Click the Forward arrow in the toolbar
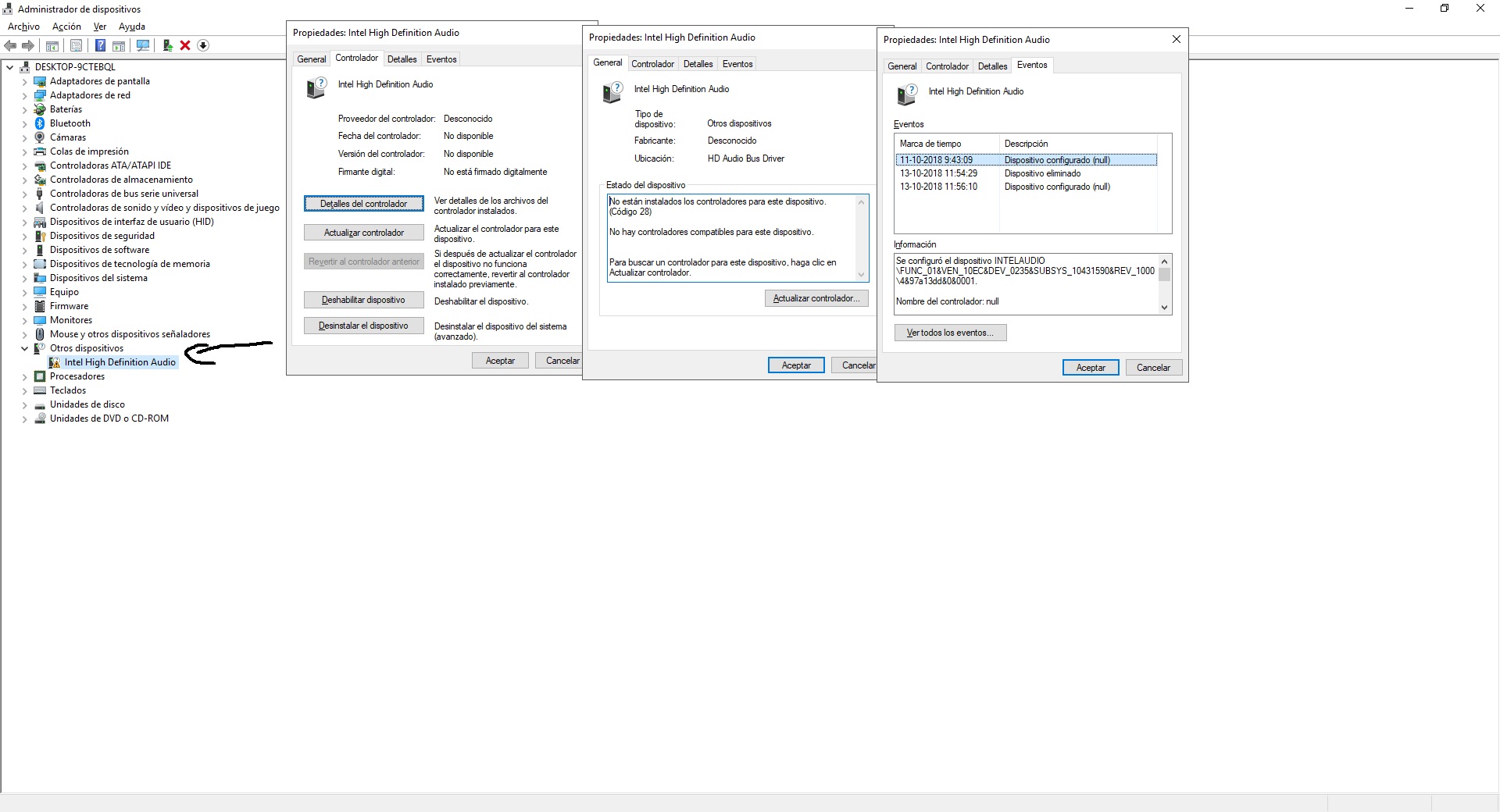 pyautogui.click(x=28, y=45)
